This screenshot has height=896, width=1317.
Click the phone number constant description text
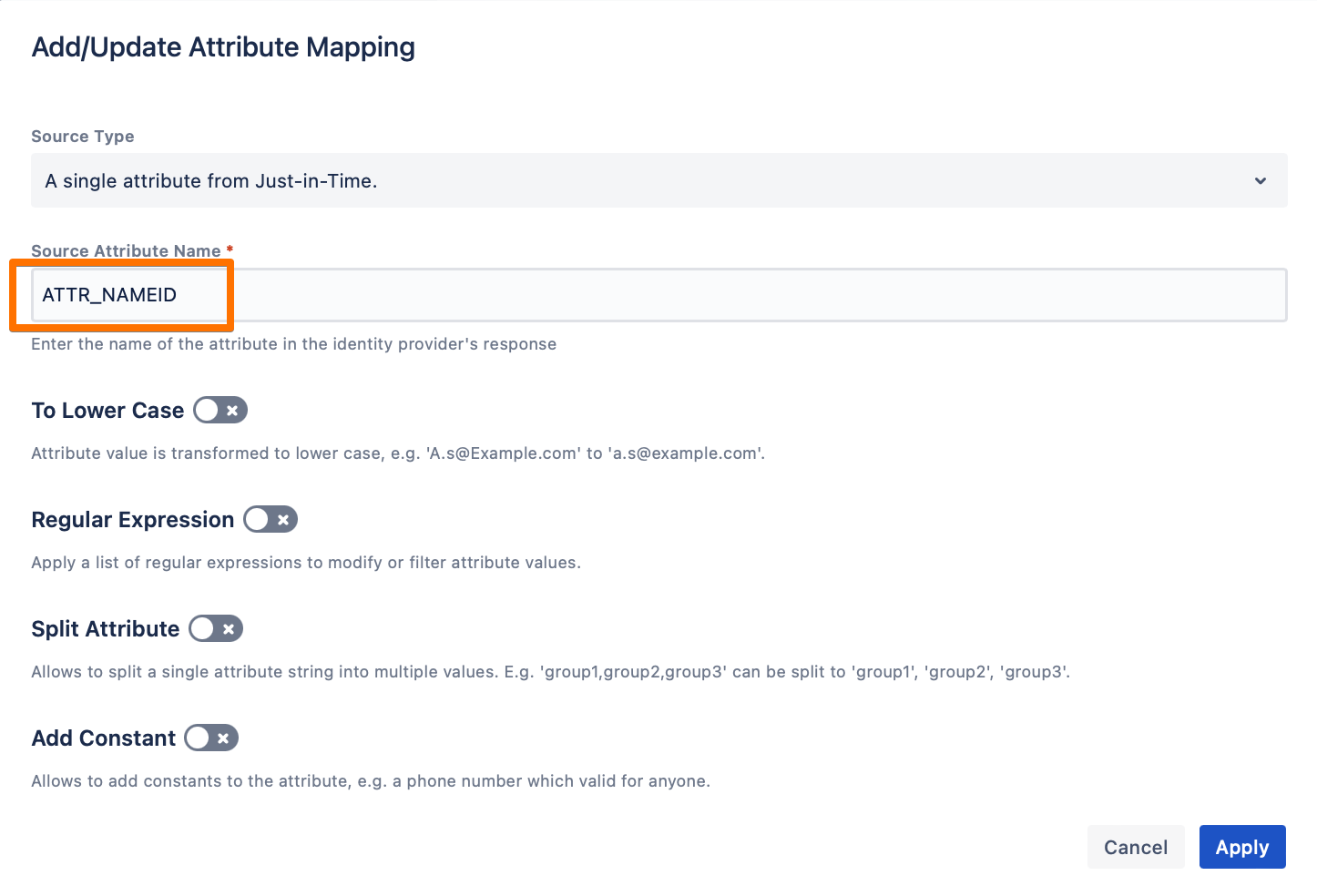click(370, 781)
